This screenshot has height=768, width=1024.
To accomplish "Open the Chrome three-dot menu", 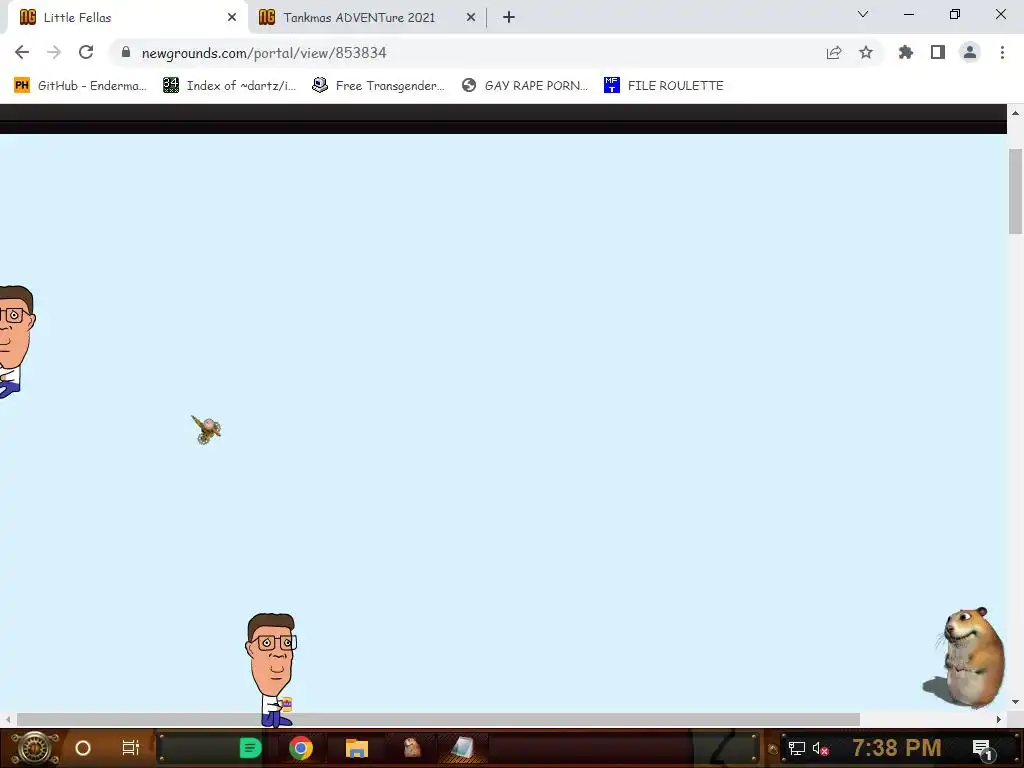I will point(1002,53).
